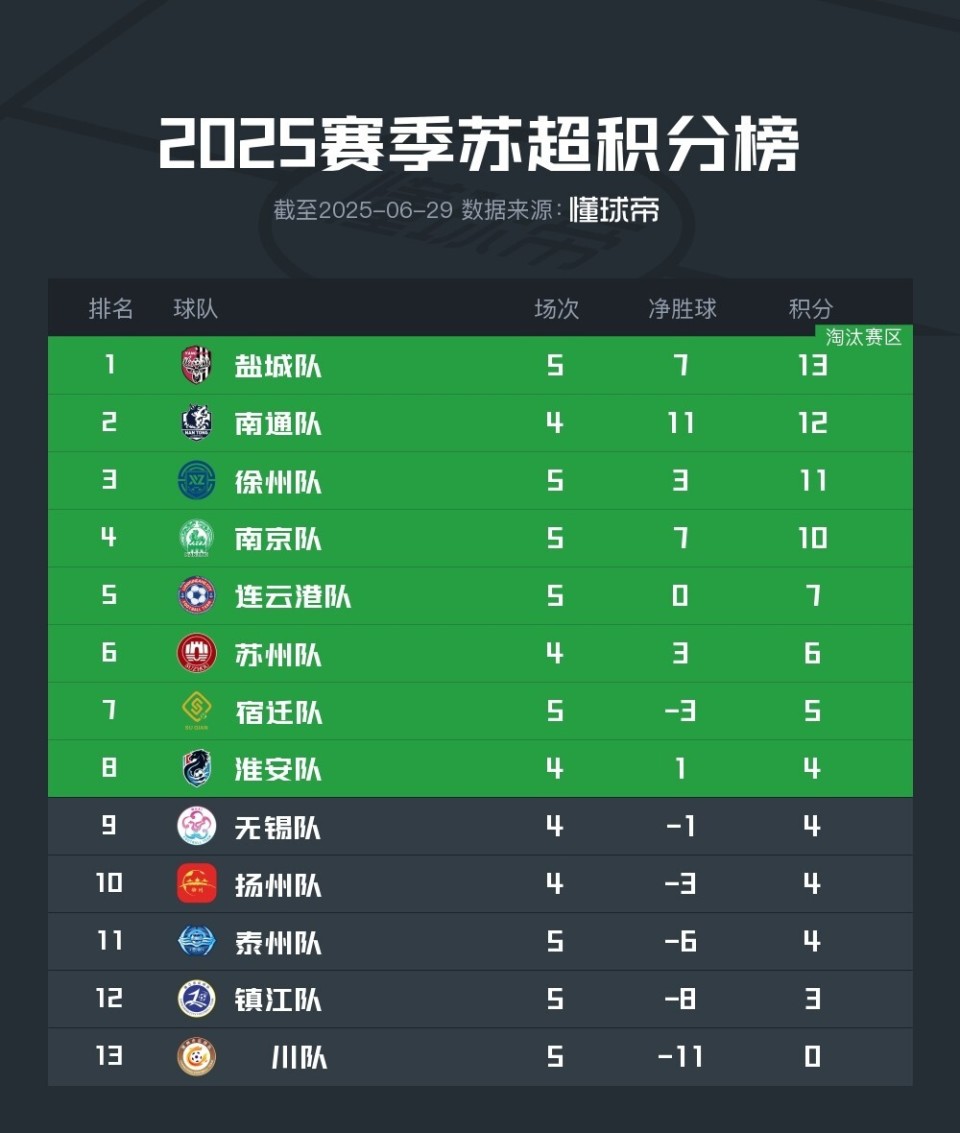Click the 苏州队 red circular logo
This screenshot has height=1133, width=960.
coord(196,653)
